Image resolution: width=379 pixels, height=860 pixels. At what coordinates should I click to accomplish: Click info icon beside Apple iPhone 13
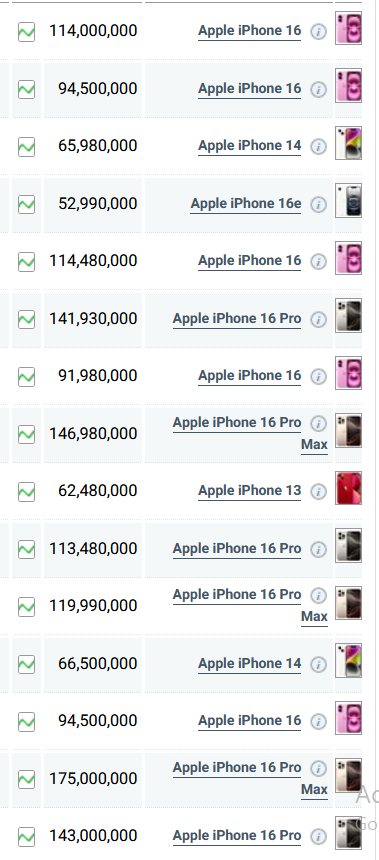(318, 491)
